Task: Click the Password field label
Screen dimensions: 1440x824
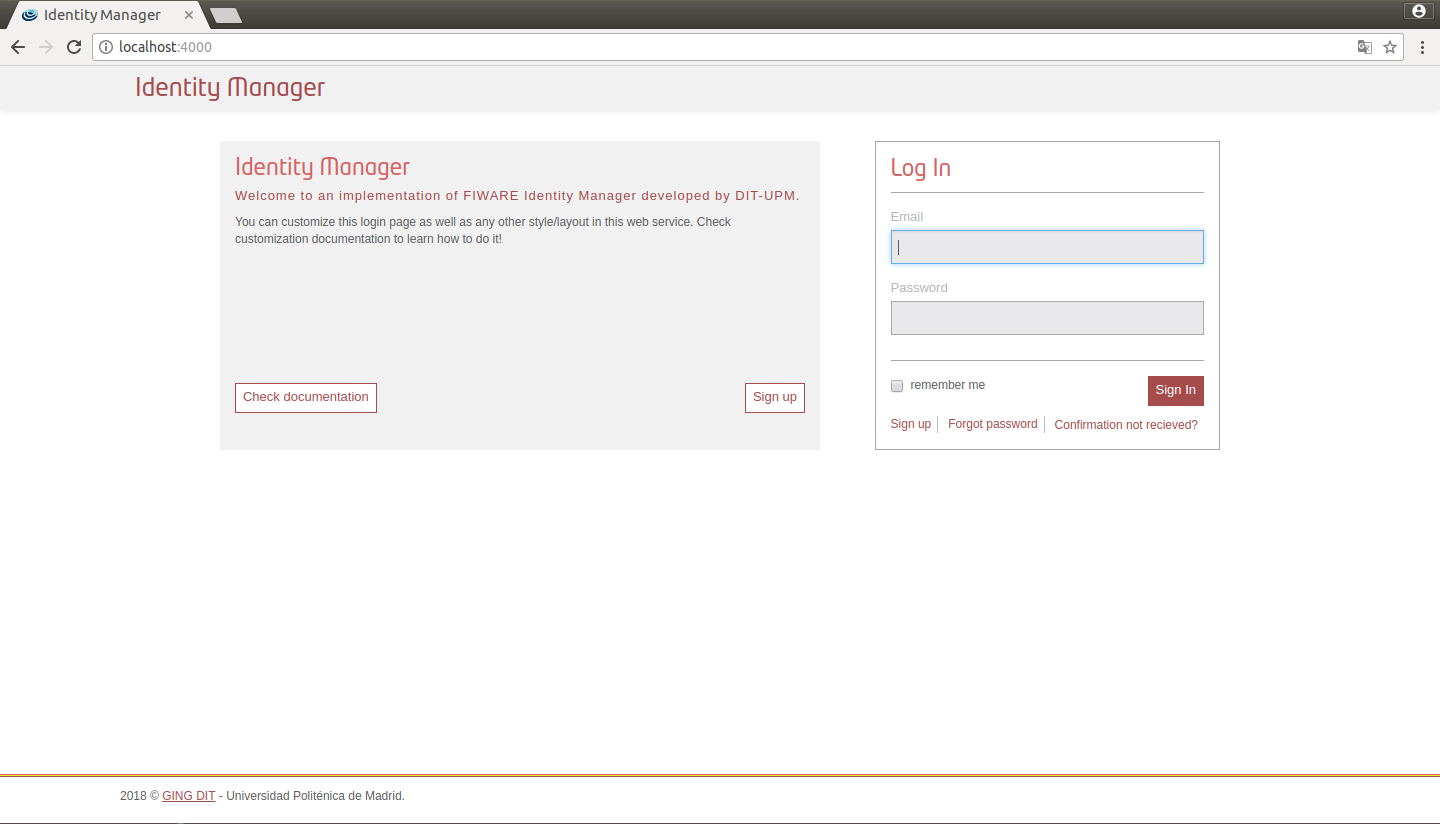Action: pos(919,288)
